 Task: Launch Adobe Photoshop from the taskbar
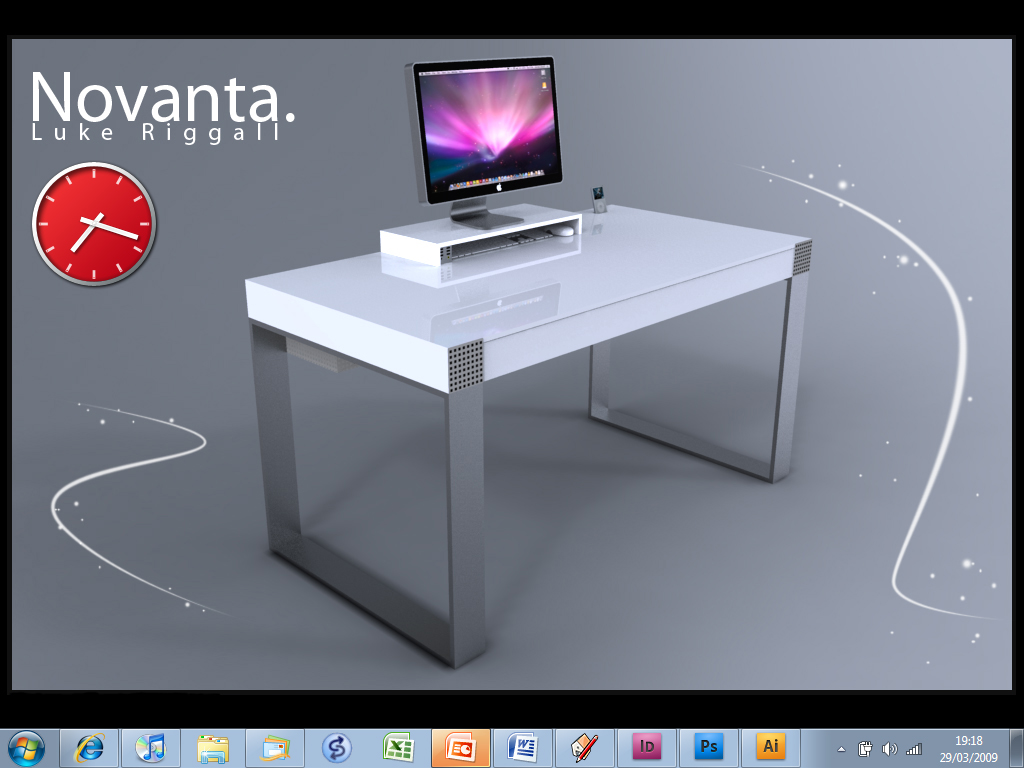(709, 747)
